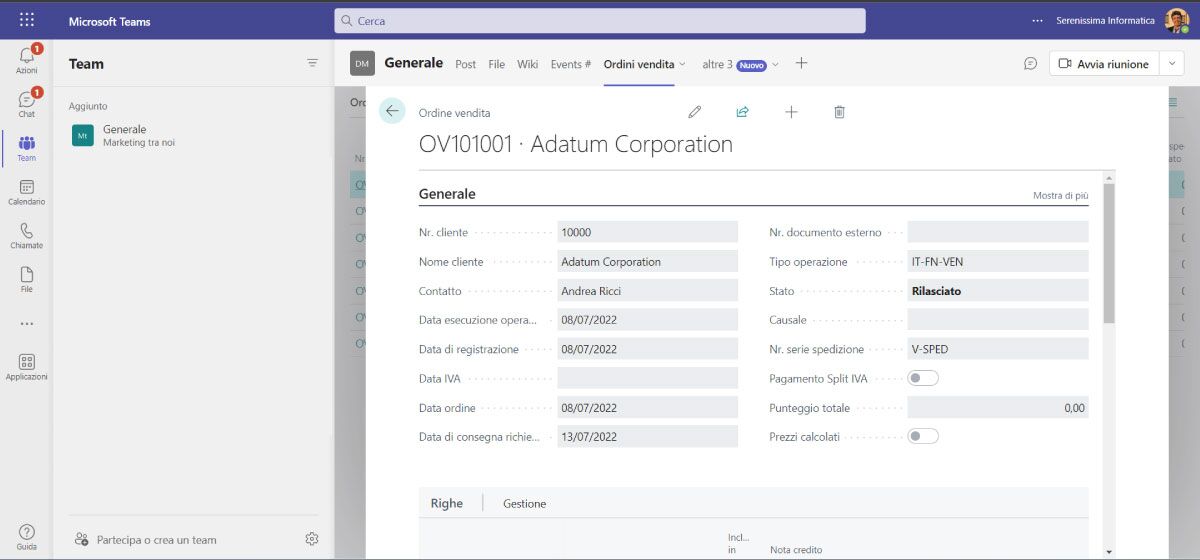Click Partecipa o crea un team
Viewport: 1200px width, 560px height.
click(x=146, y=540)
